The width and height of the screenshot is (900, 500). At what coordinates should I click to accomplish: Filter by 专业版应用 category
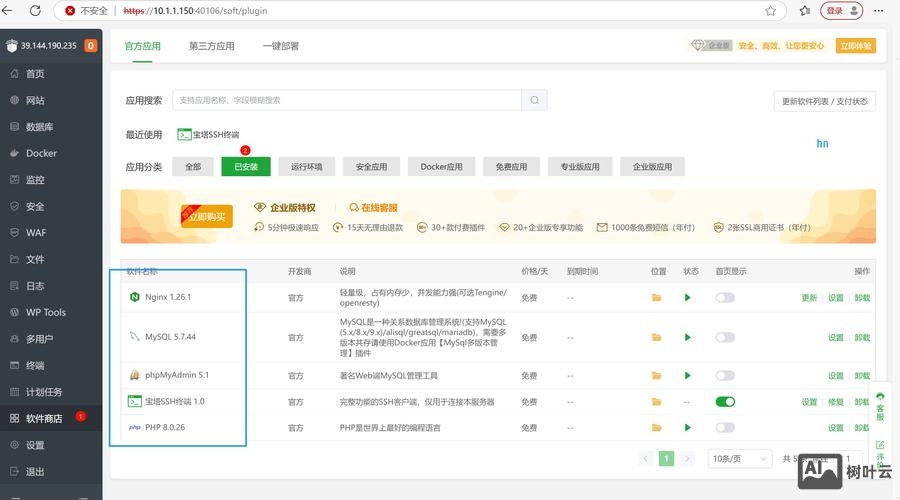tap(580, 166)
